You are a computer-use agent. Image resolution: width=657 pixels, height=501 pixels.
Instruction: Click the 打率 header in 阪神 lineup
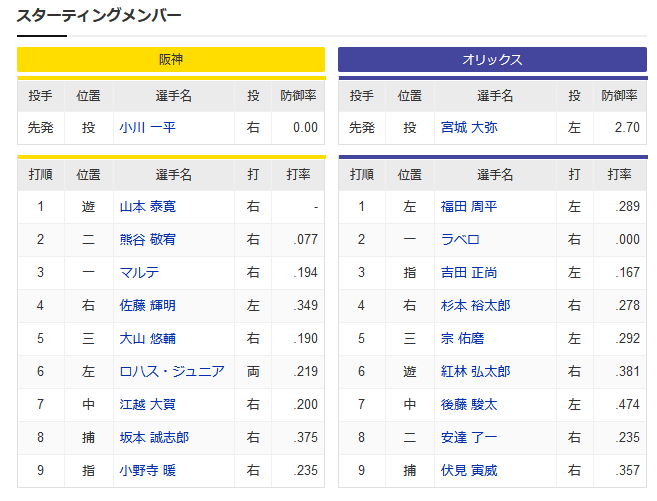[x=298, y=175]
